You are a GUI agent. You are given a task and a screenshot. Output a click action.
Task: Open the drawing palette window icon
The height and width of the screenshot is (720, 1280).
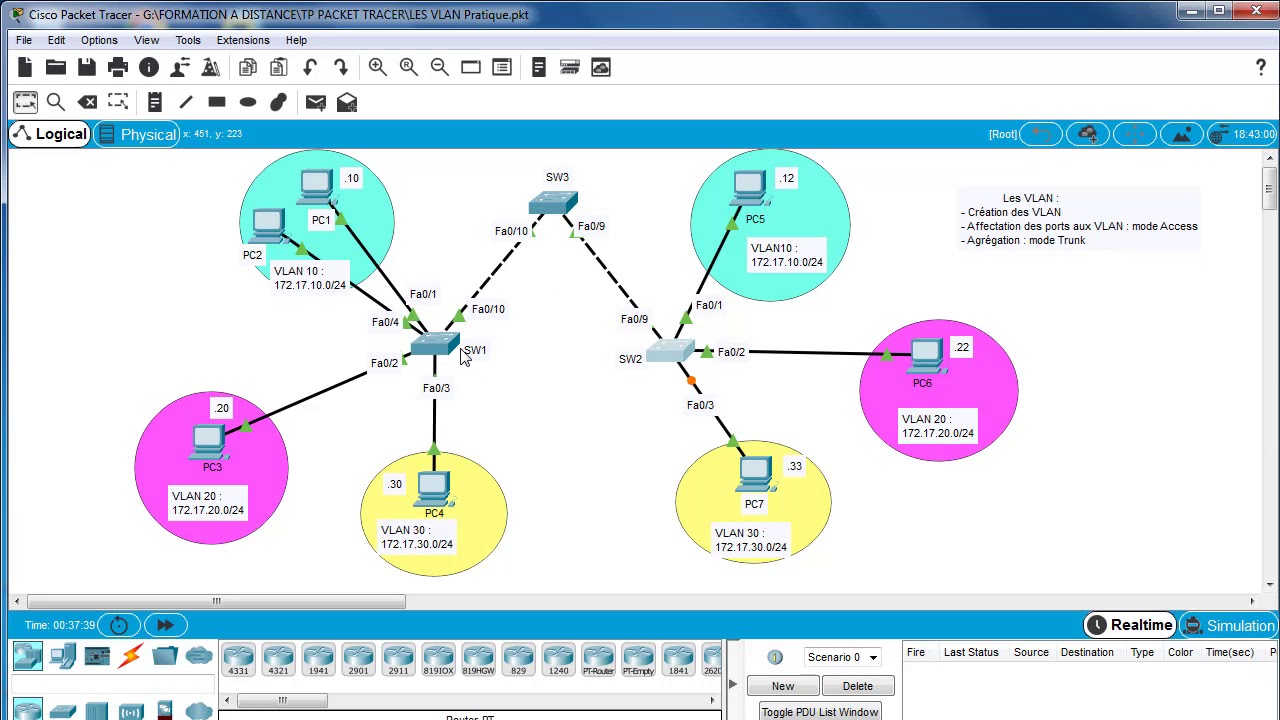click(471, 67)
